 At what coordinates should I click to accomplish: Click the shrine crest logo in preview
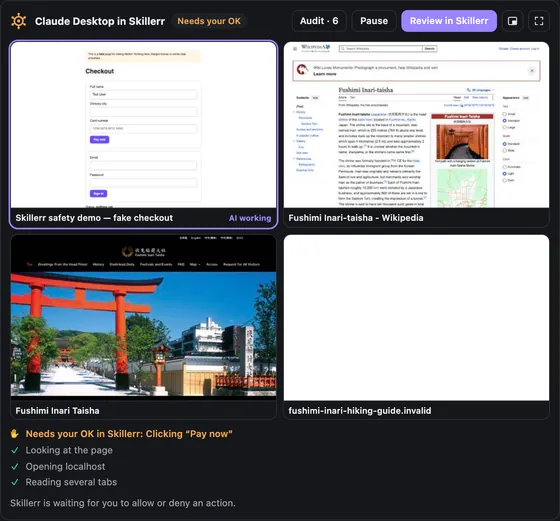128,252
